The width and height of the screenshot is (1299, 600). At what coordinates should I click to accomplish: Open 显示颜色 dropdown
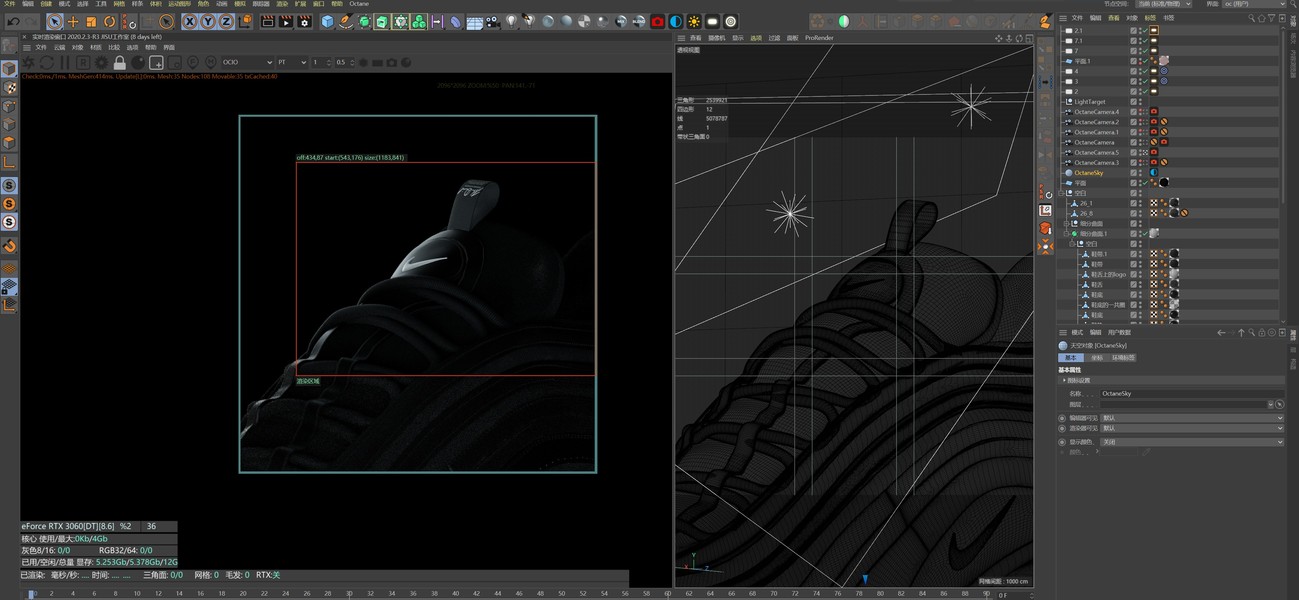[x=1191, y=441]
